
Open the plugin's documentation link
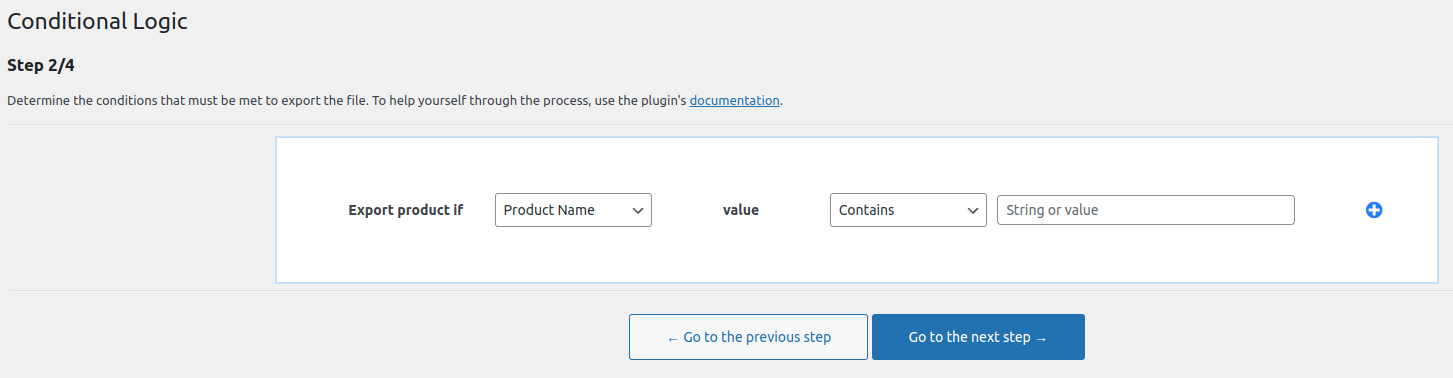[x=734, y=101]
